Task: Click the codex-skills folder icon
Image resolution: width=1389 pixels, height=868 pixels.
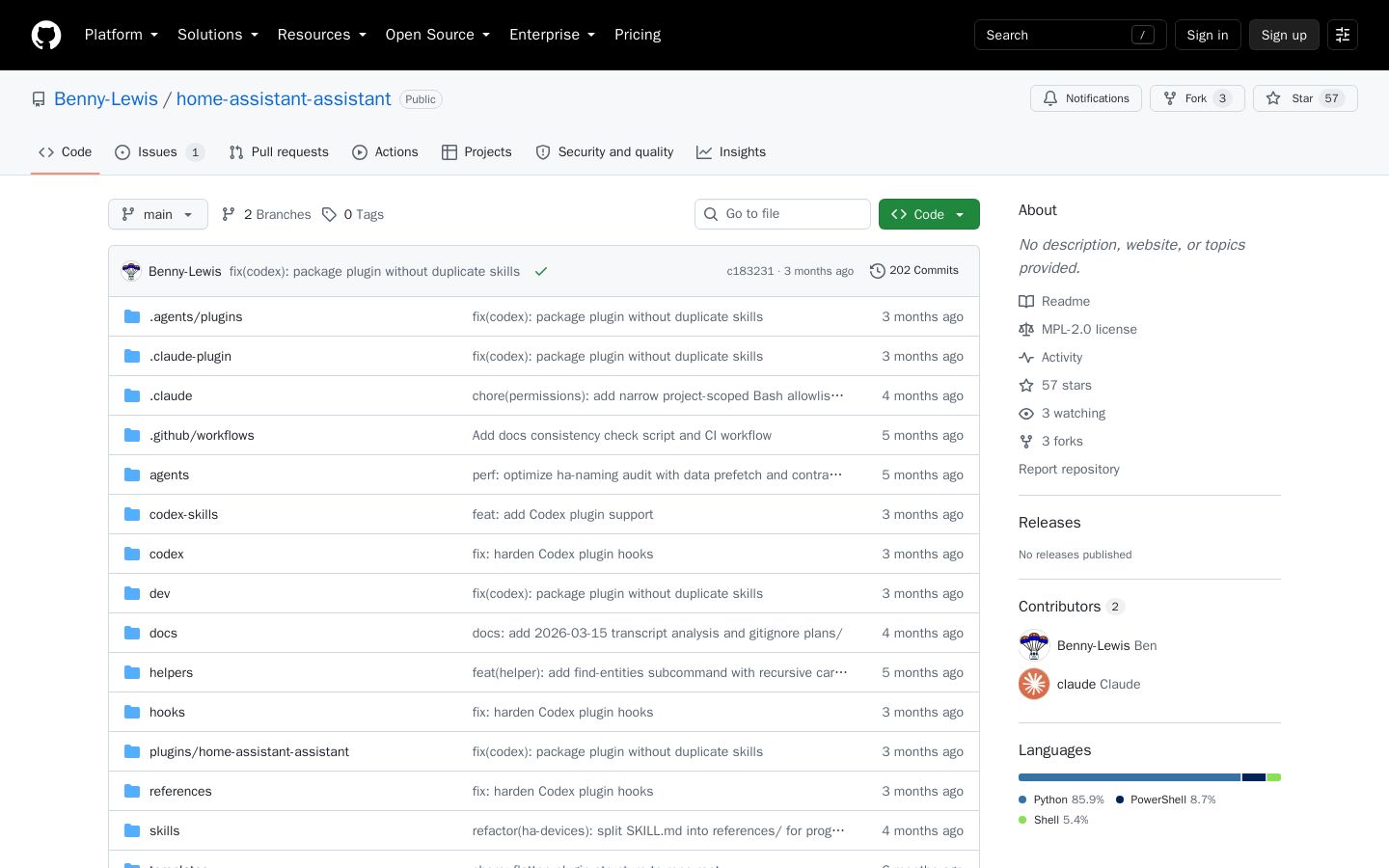Action: [x=132, y=514]
